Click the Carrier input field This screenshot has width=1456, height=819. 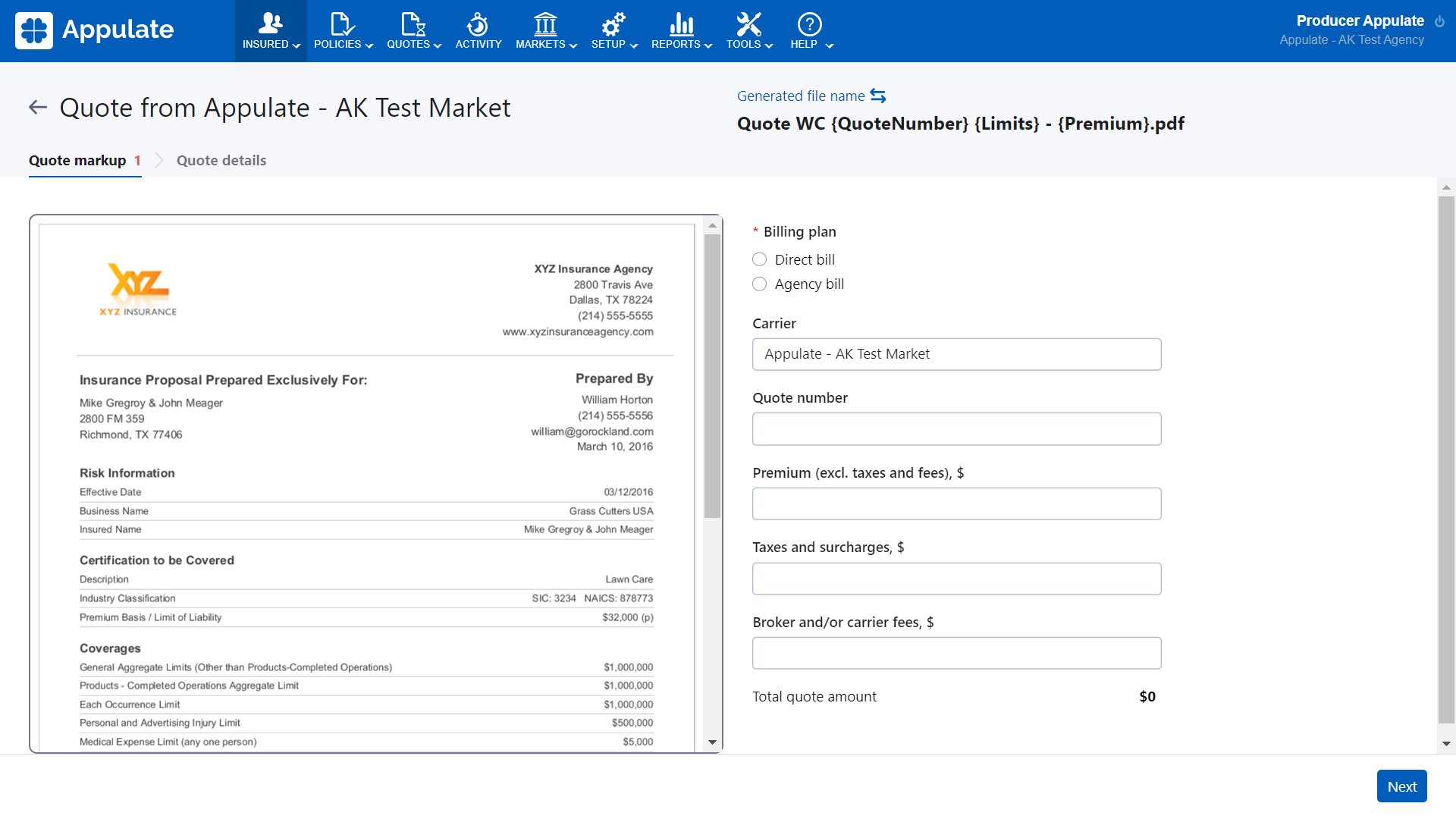point(956,354)
